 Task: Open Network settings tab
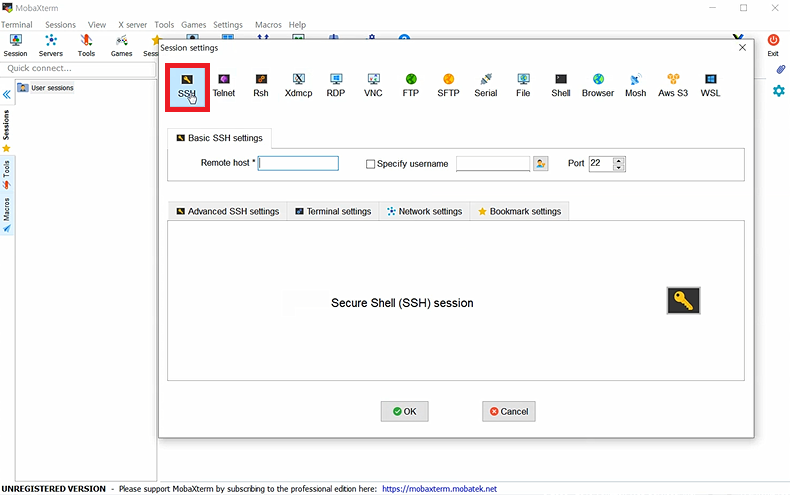pos(424,211)
